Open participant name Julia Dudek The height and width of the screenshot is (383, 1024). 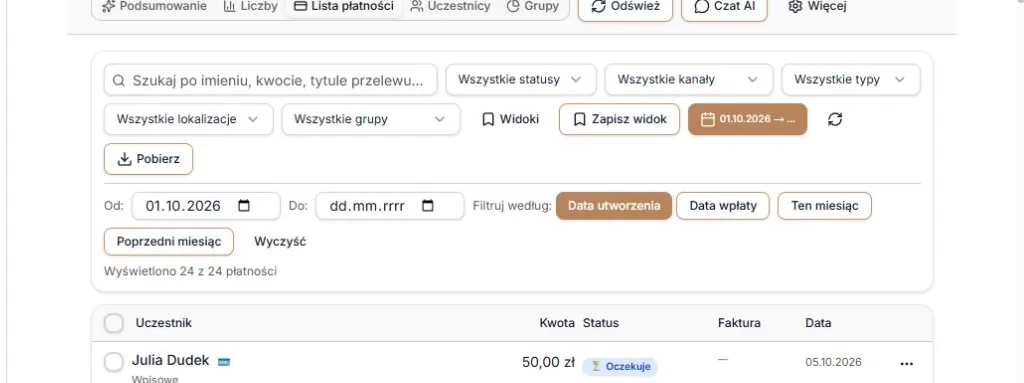pyautogui.click(x=170, y=360)
